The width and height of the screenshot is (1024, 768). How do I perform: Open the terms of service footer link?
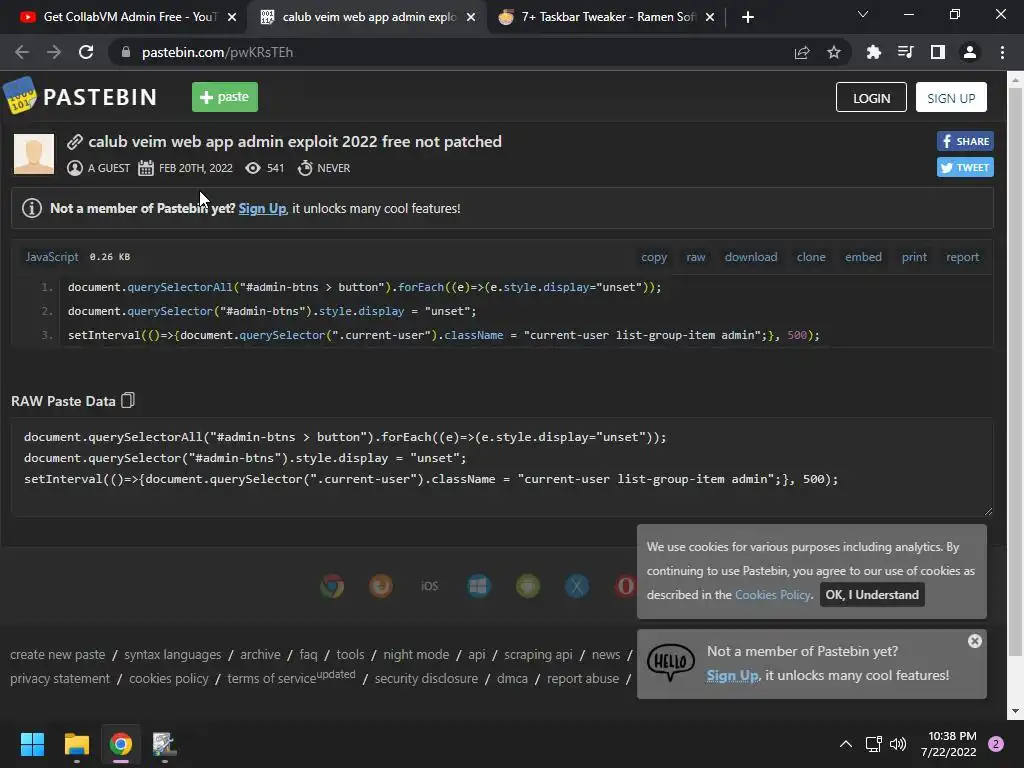[272, 679]
